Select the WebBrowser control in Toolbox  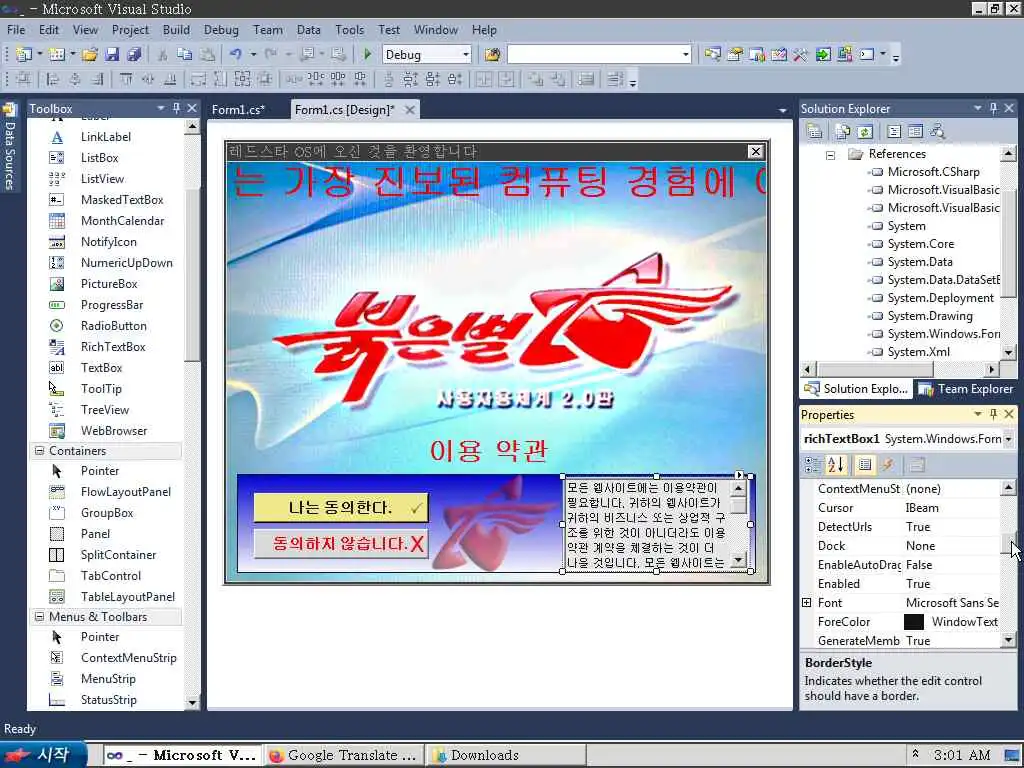pyautogui.click(x=113, y=430)
